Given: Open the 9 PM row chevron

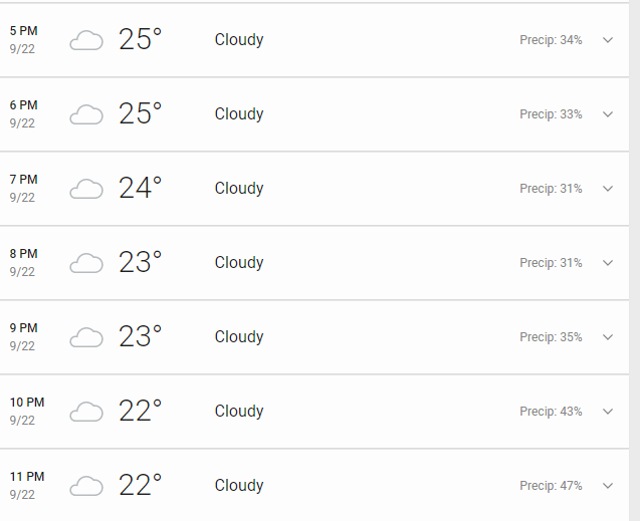Looking at the screenshot, I should coord(608,337).
